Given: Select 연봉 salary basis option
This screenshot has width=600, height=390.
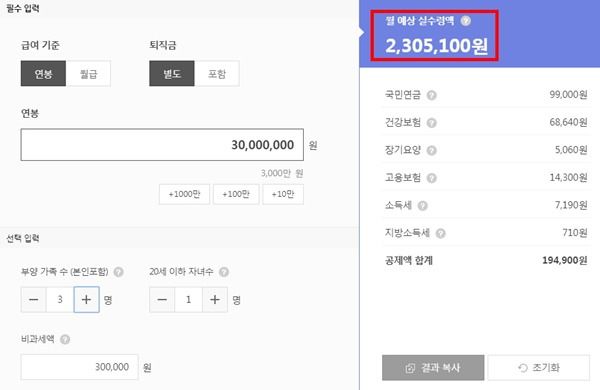Looking at the screenshot, I should coord(43,73).
